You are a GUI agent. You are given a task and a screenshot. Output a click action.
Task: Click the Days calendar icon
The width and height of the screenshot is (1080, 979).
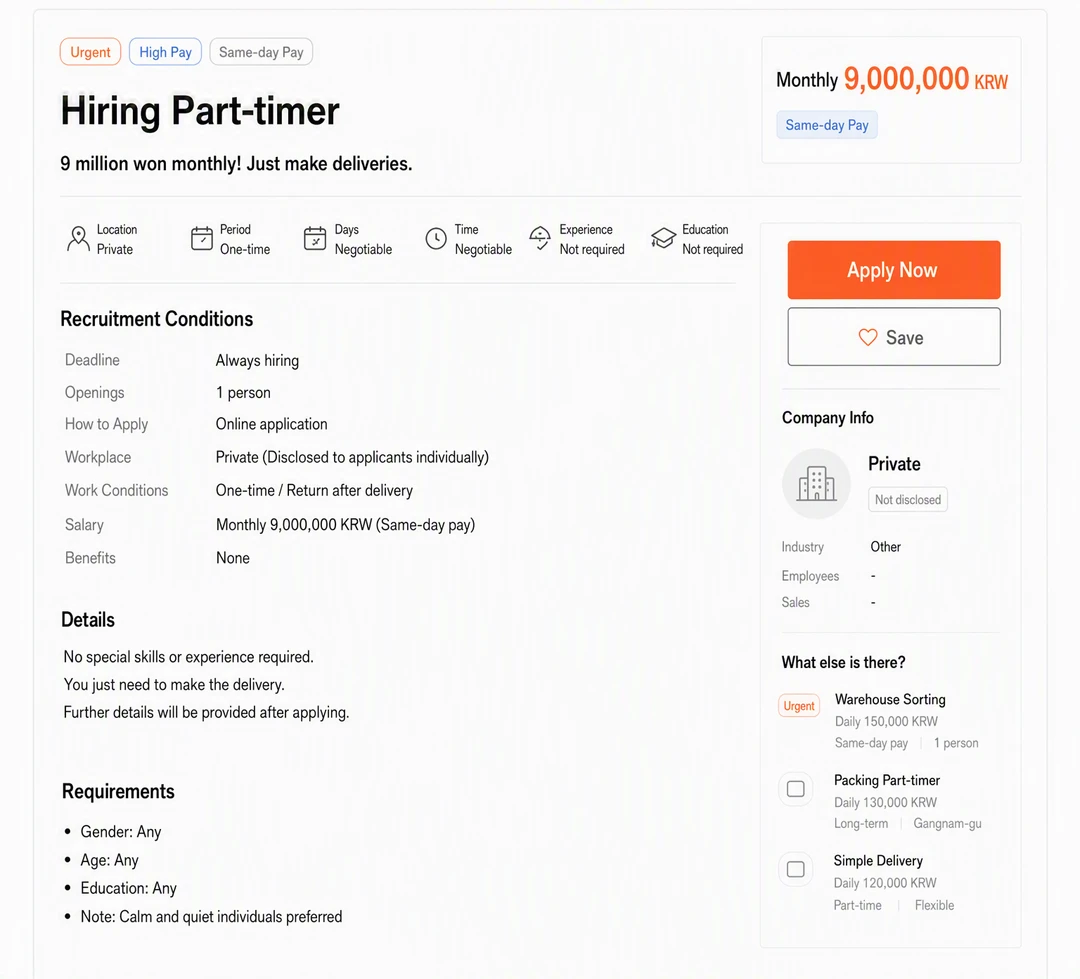click(x=315, y=238)
